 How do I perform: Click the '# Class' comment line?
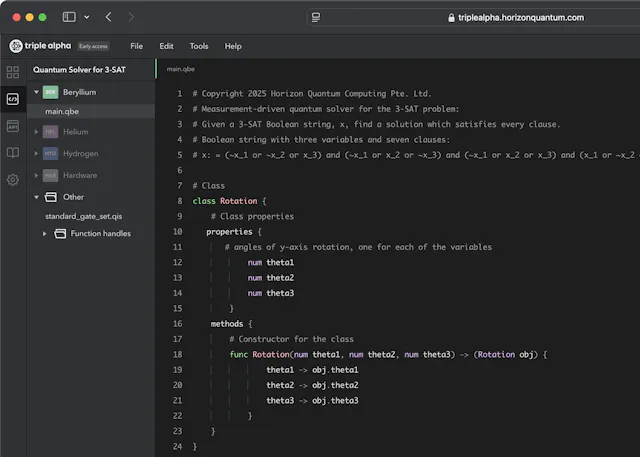click(209, 186)
